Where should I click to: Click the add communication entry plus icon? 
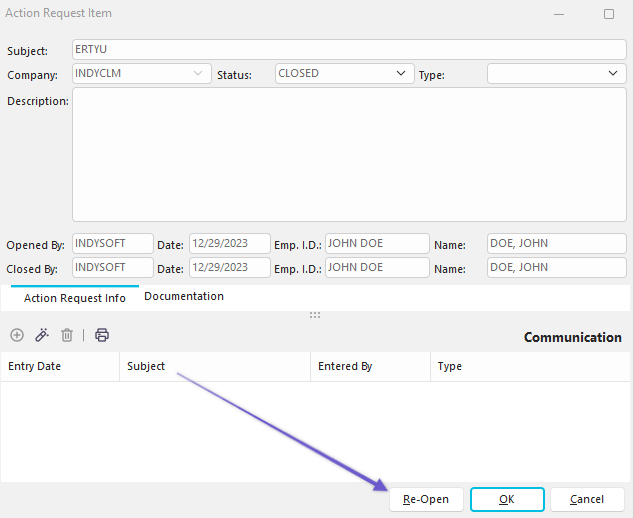17,336
